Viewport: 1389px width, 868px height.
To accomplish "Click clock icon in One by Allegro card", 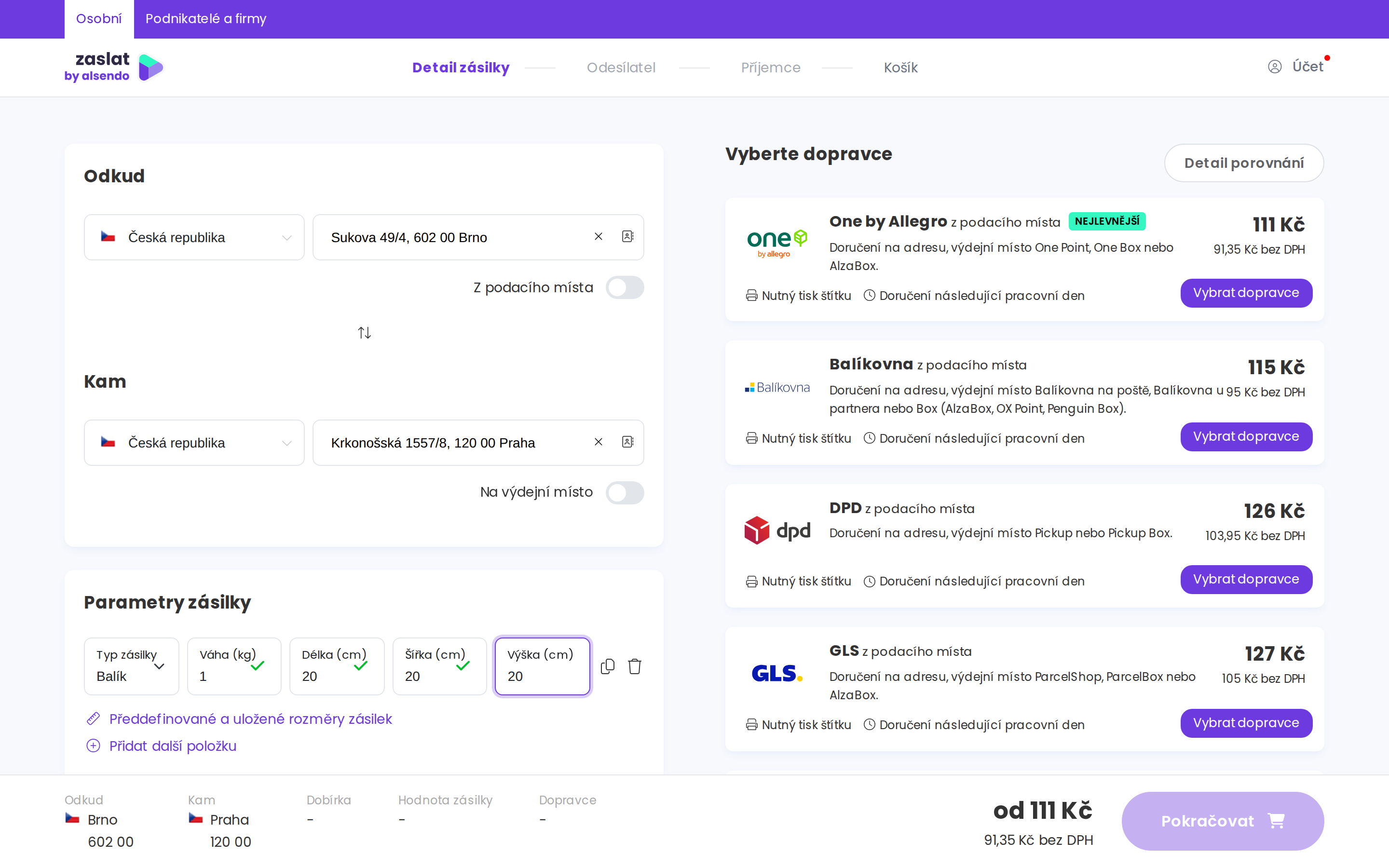I will [x=870, y=296].
